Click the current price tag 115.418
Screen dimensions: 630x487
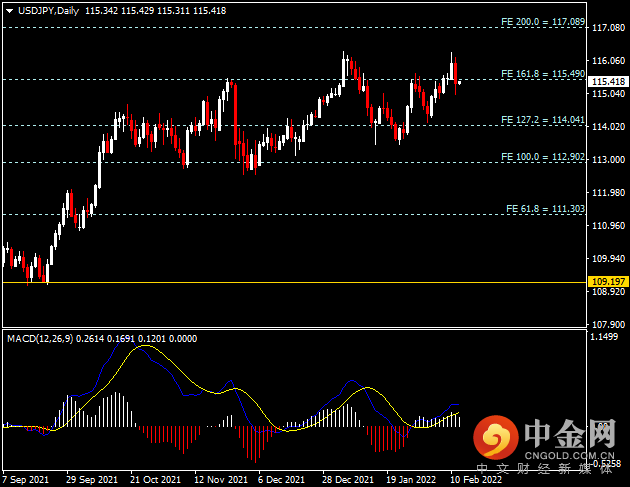pyautogui.click(x=608, y=82)
